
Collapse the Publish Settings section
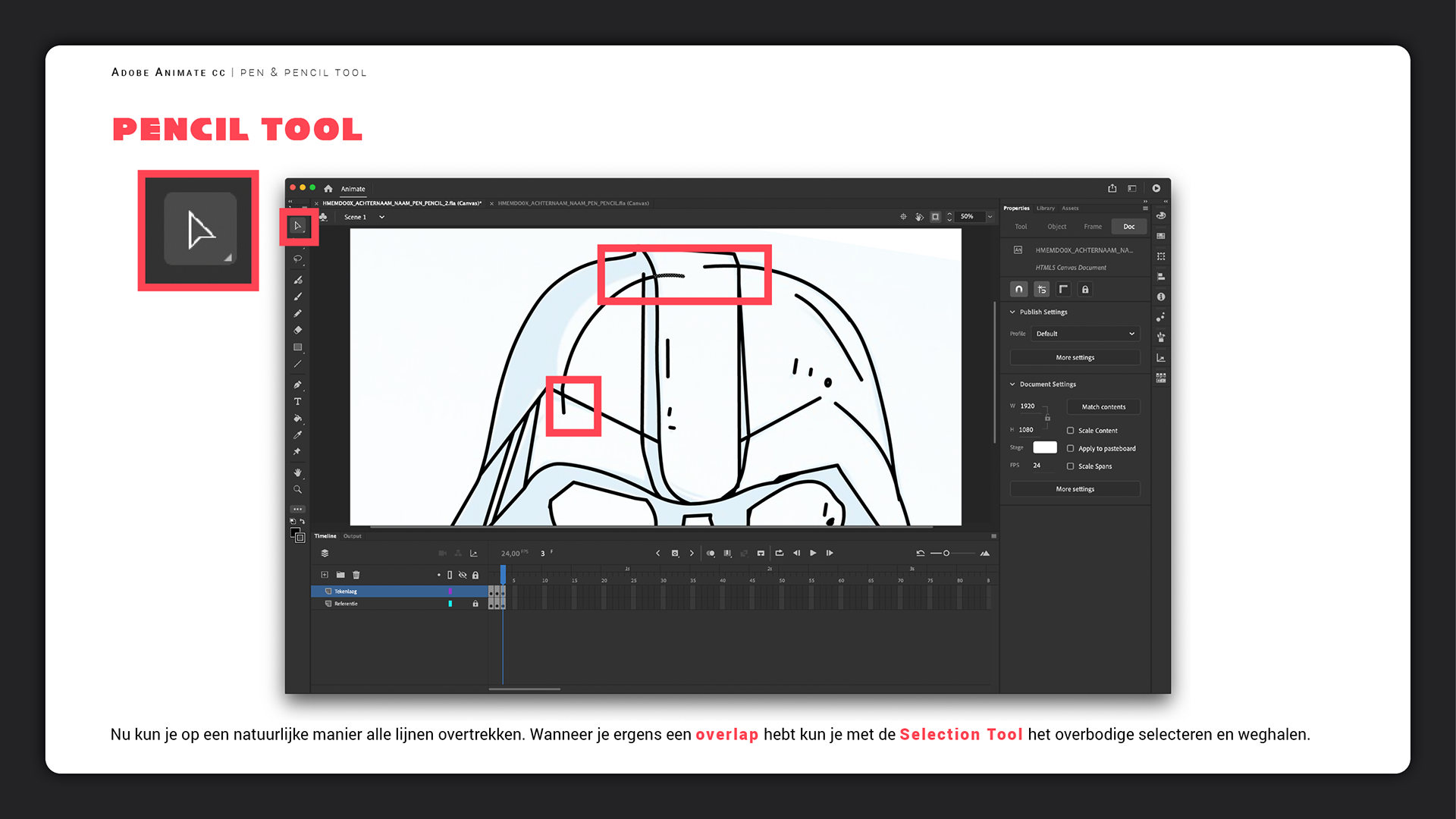(1012, 312)
